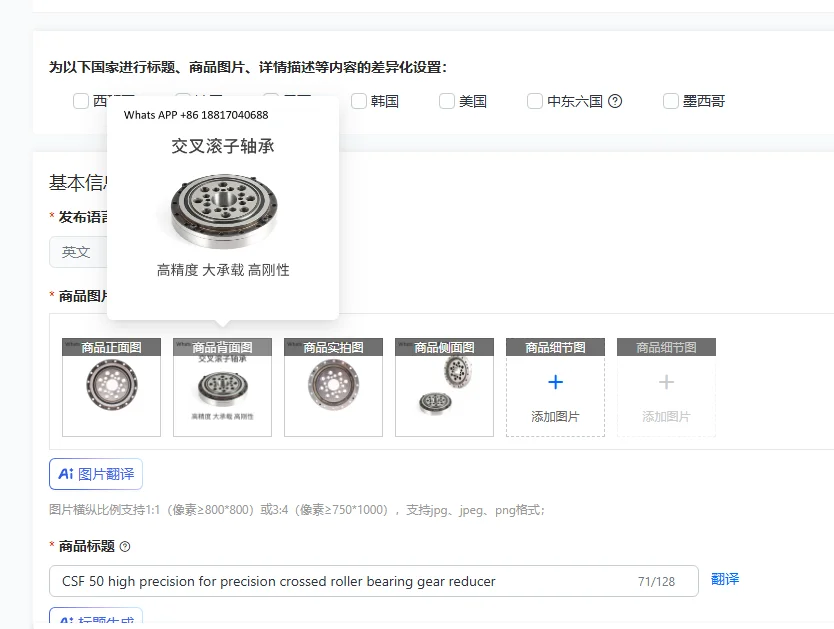
Task: Check the 中东六国 checkbox
Action: coord(535,101)
